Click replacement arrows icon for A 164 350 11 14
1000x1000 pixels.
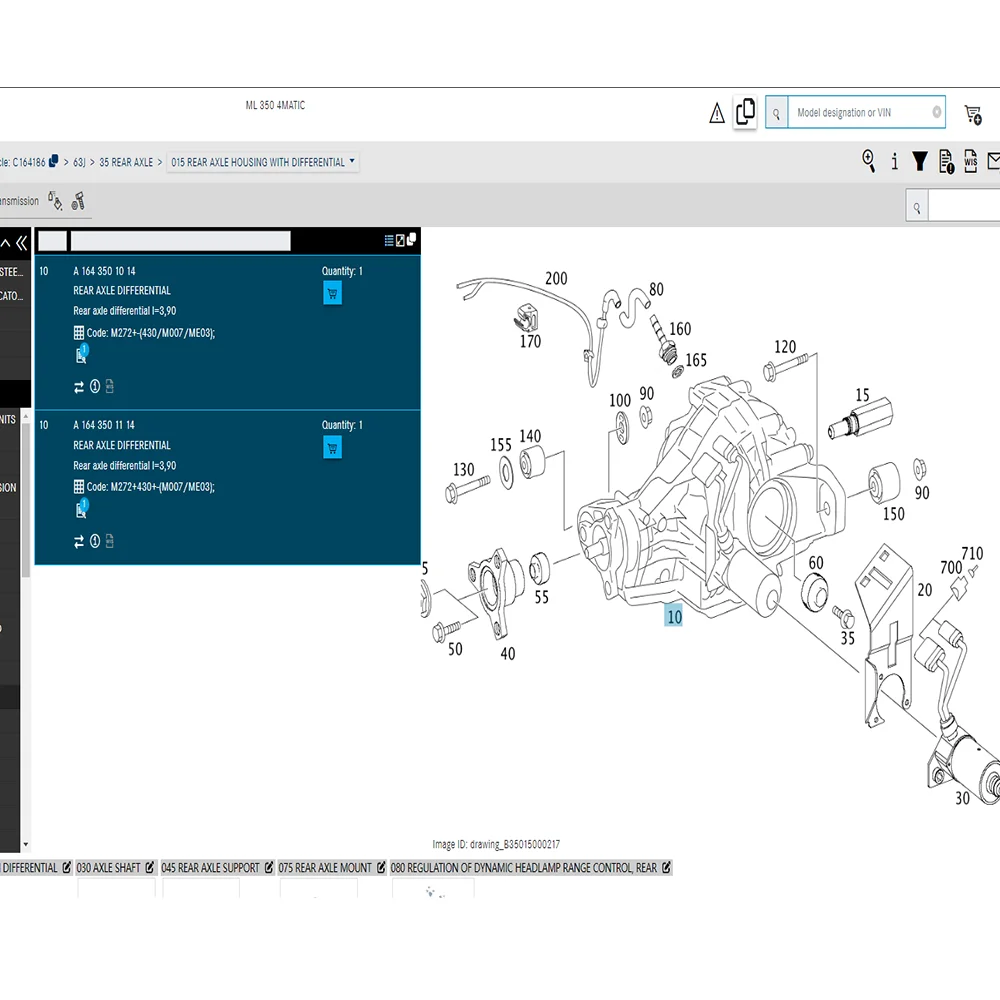tap(79, 541)
